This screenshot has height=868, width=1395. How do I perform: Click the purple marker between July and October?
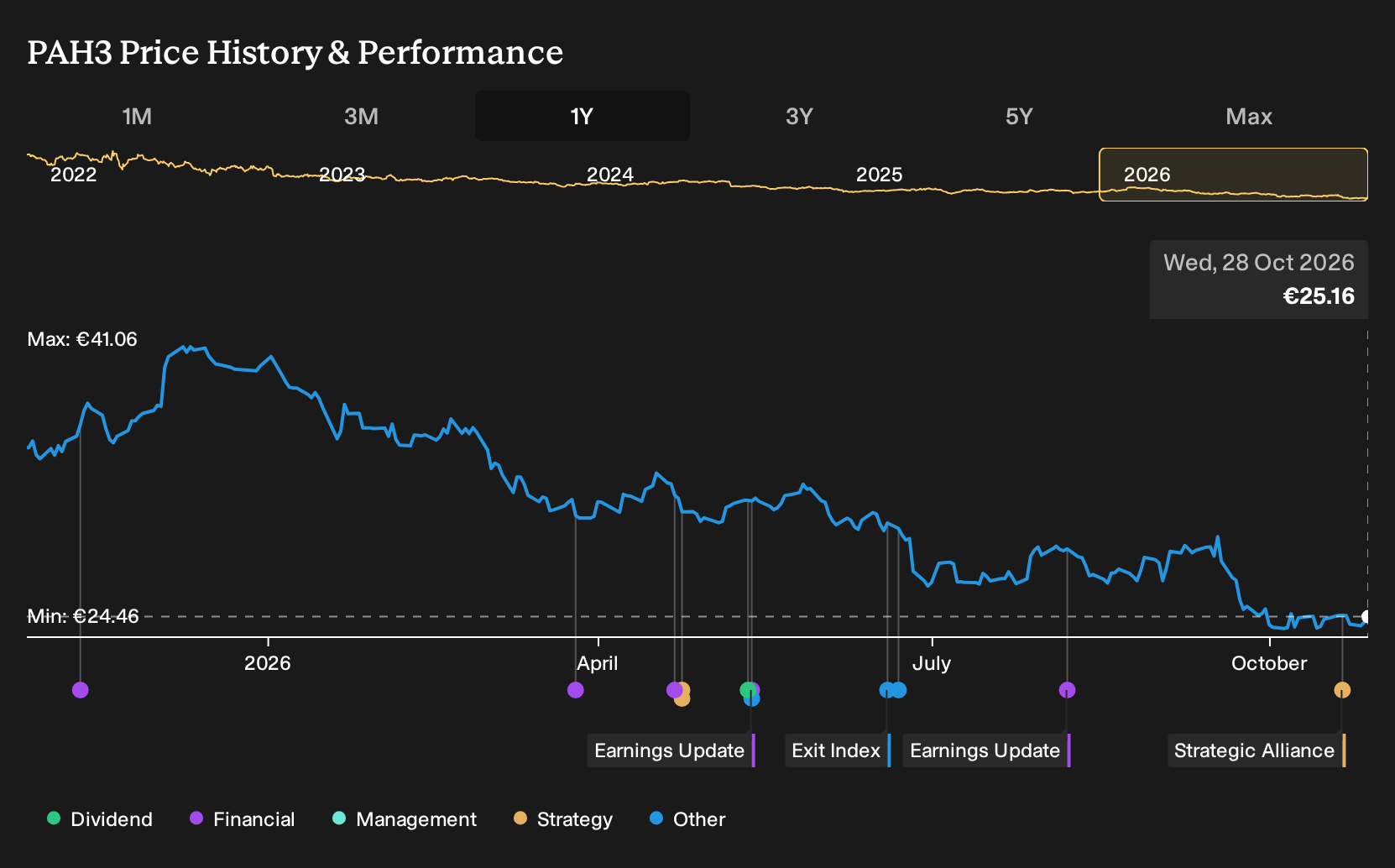(x=1068, y=690)
